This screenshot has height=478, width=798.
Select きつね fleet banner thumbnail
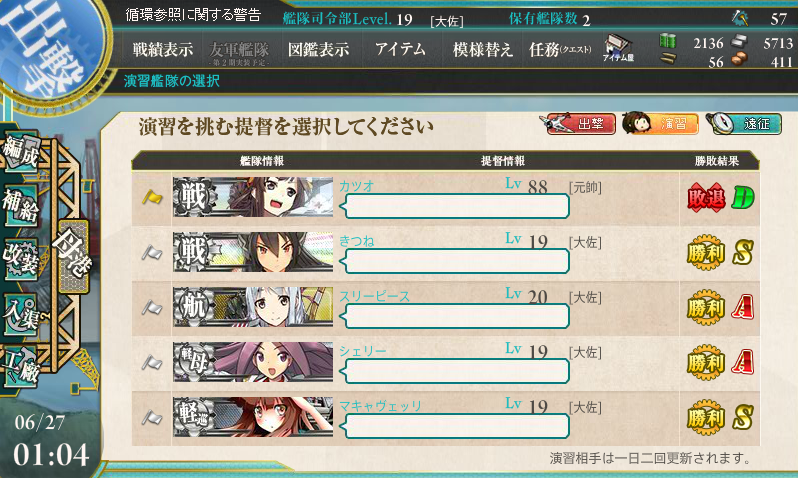(253, 252)
